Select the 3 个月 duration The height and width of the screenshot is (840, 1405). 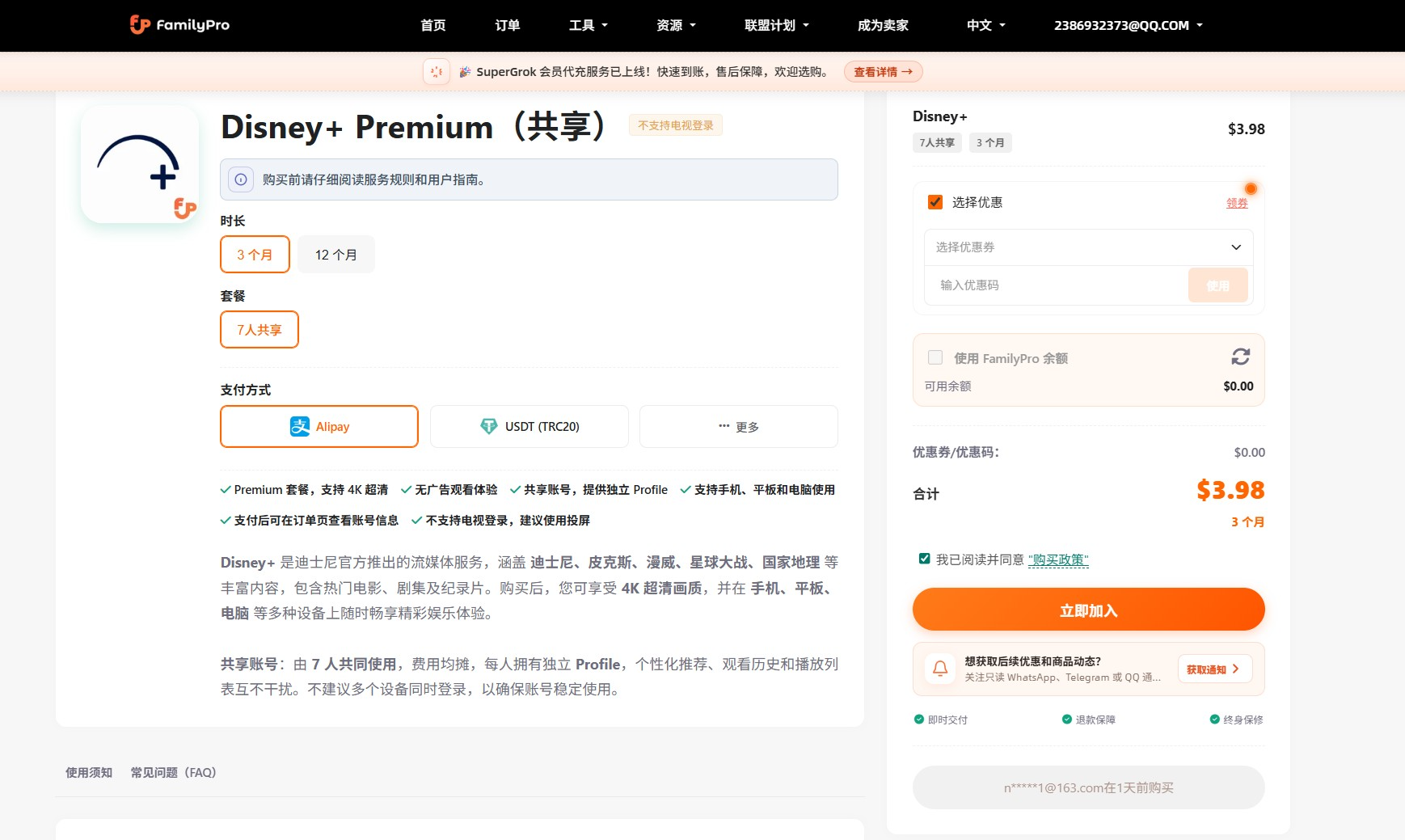[255, 255]
